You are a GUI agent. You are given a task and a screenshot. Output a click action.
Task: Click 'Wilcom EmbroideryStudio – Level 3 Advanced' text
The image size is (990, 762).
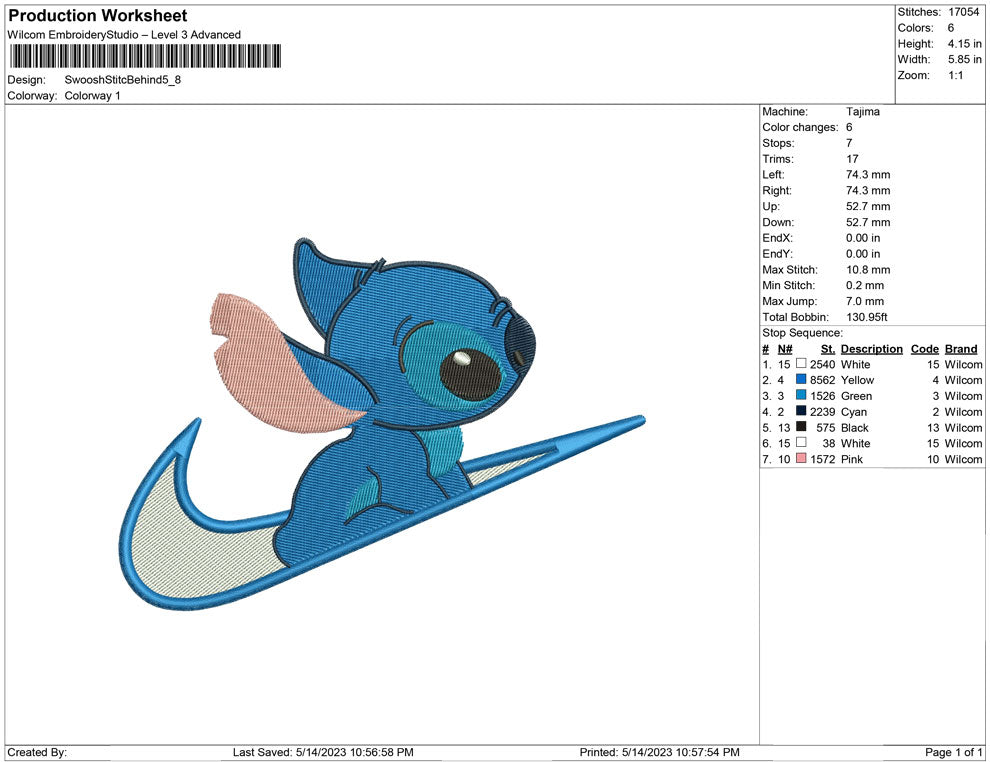[124, 35]
